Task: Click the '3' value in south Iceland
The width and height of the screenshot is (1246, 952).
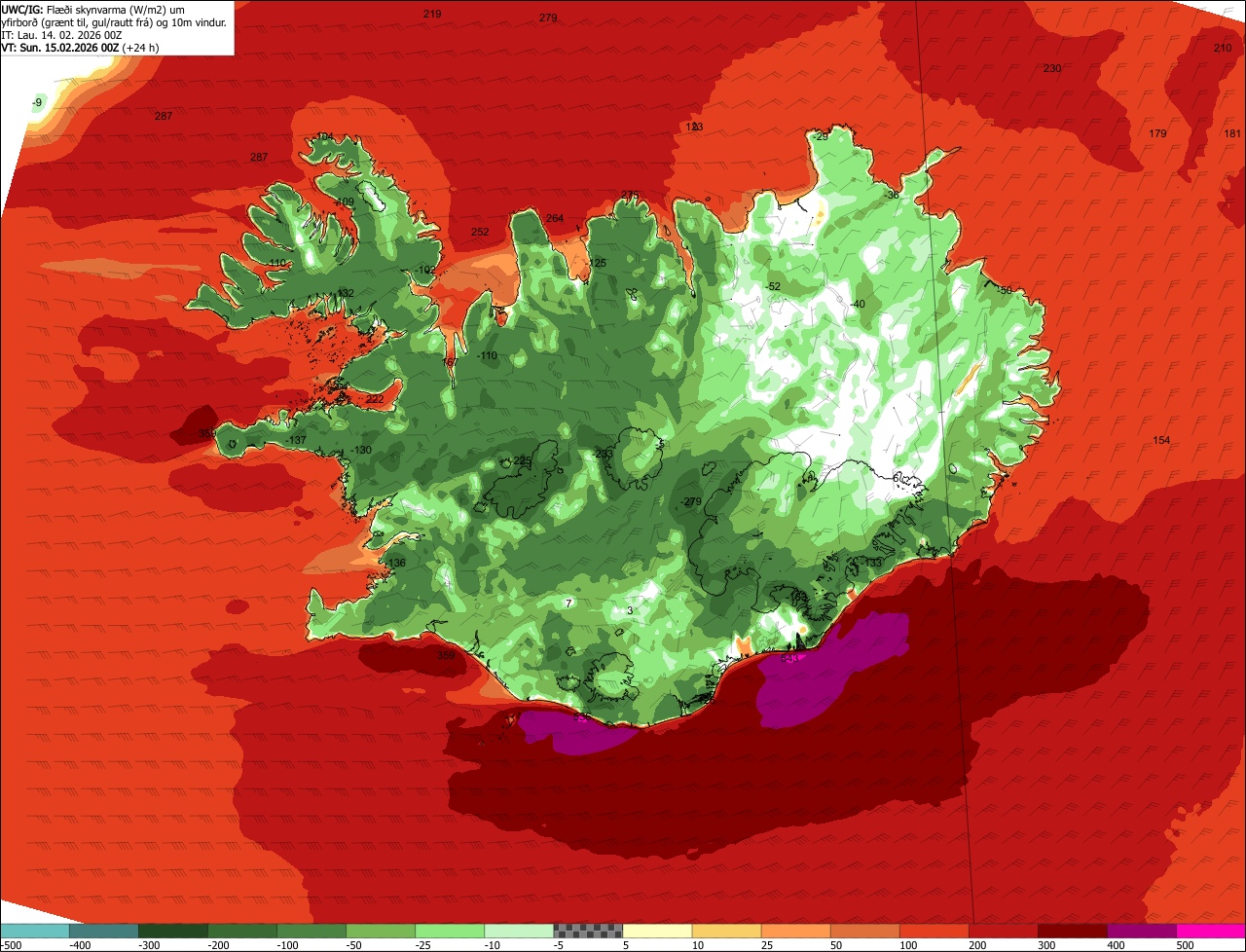Action: (x=630, y=611)
